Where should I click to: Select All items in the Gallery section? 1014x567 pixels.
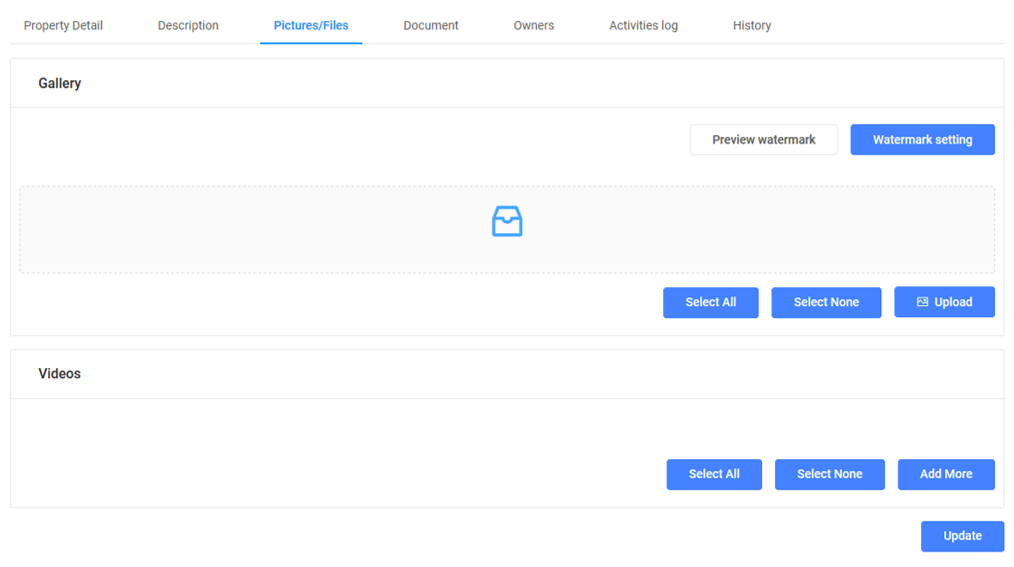tap(710, 302)
